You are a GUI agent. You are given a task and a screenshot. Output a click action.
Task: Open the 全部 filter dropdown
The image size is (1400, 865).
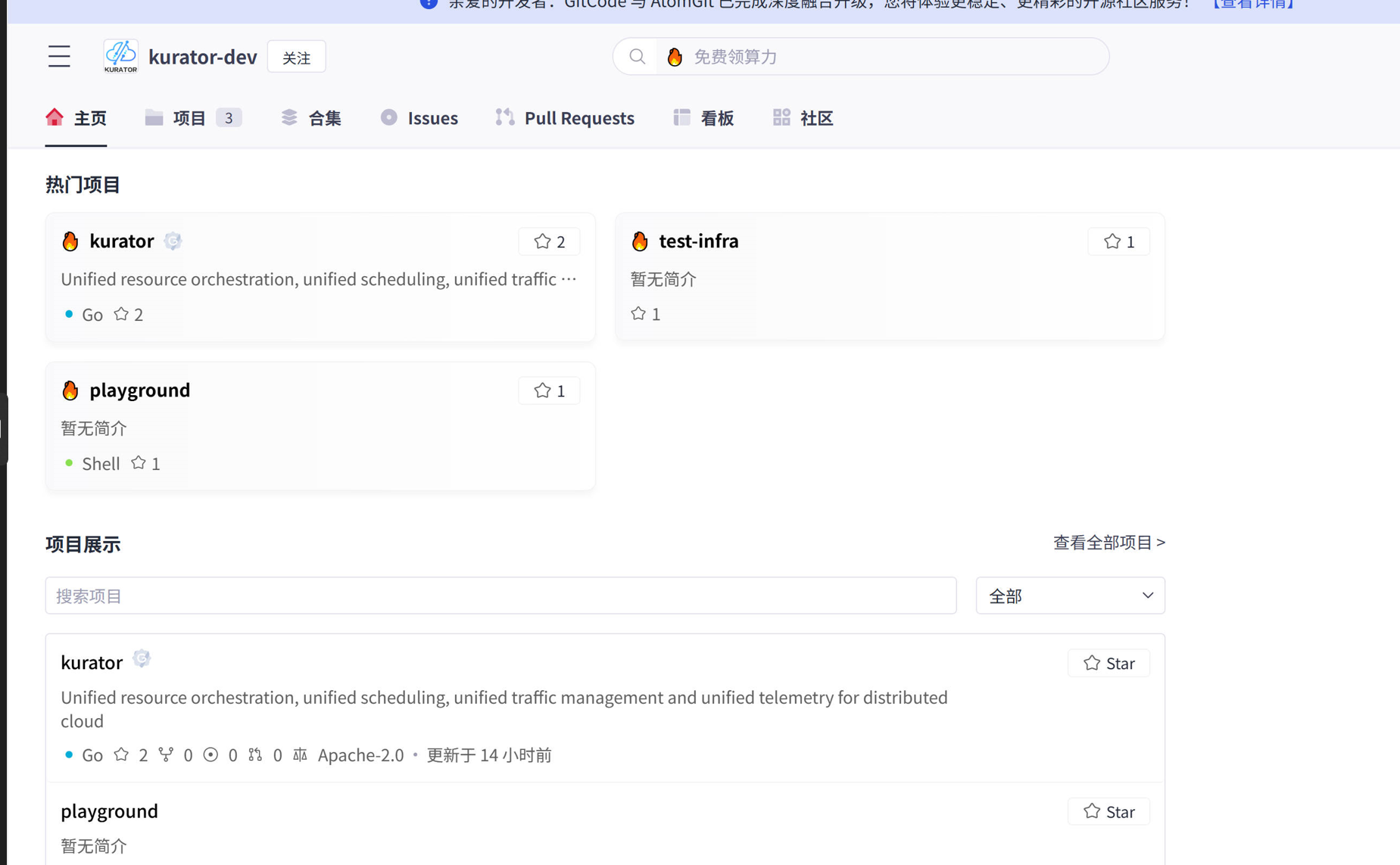[x=1069, y=596]
